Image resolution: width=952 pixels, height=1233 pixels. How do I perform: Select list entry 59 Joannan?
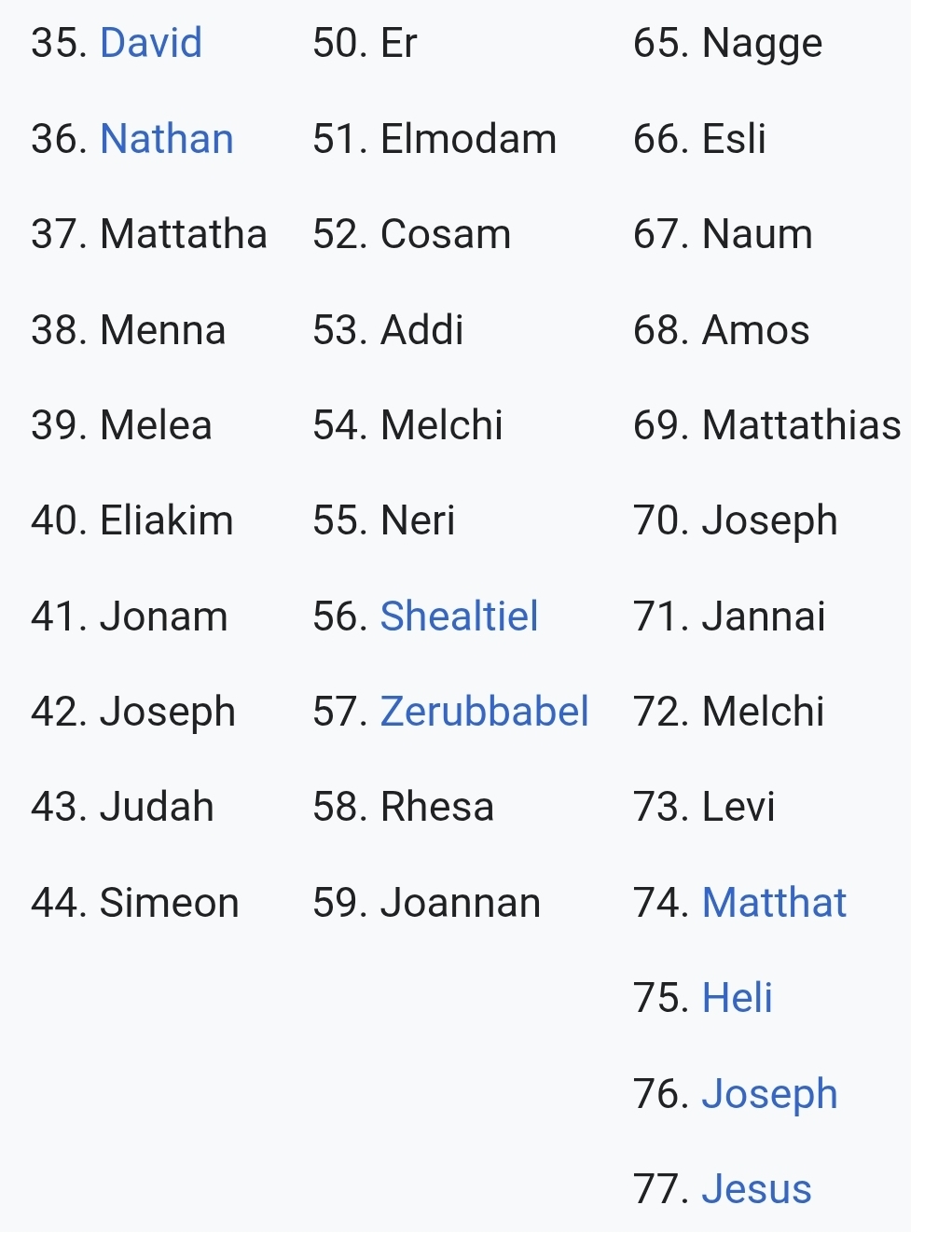point(427,903)
